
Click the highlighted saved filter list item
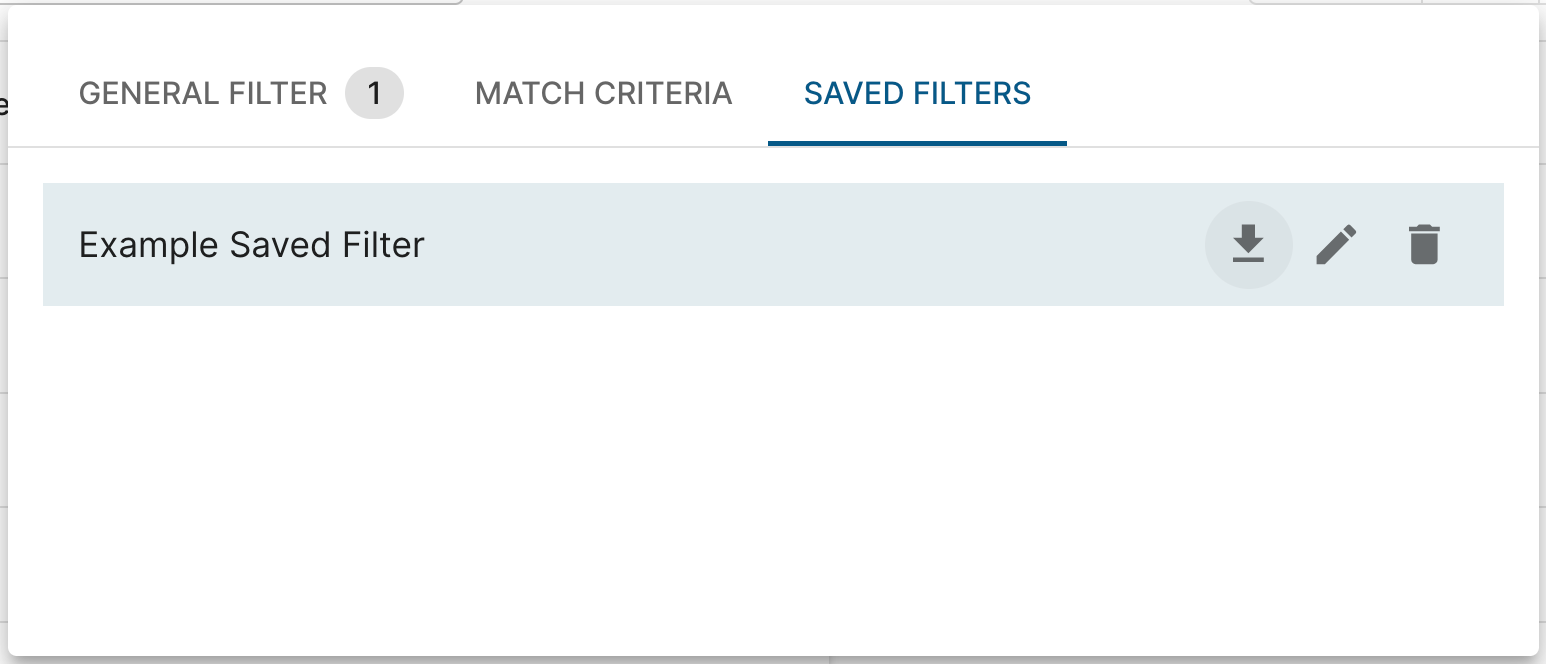click(x=700, y=244)
